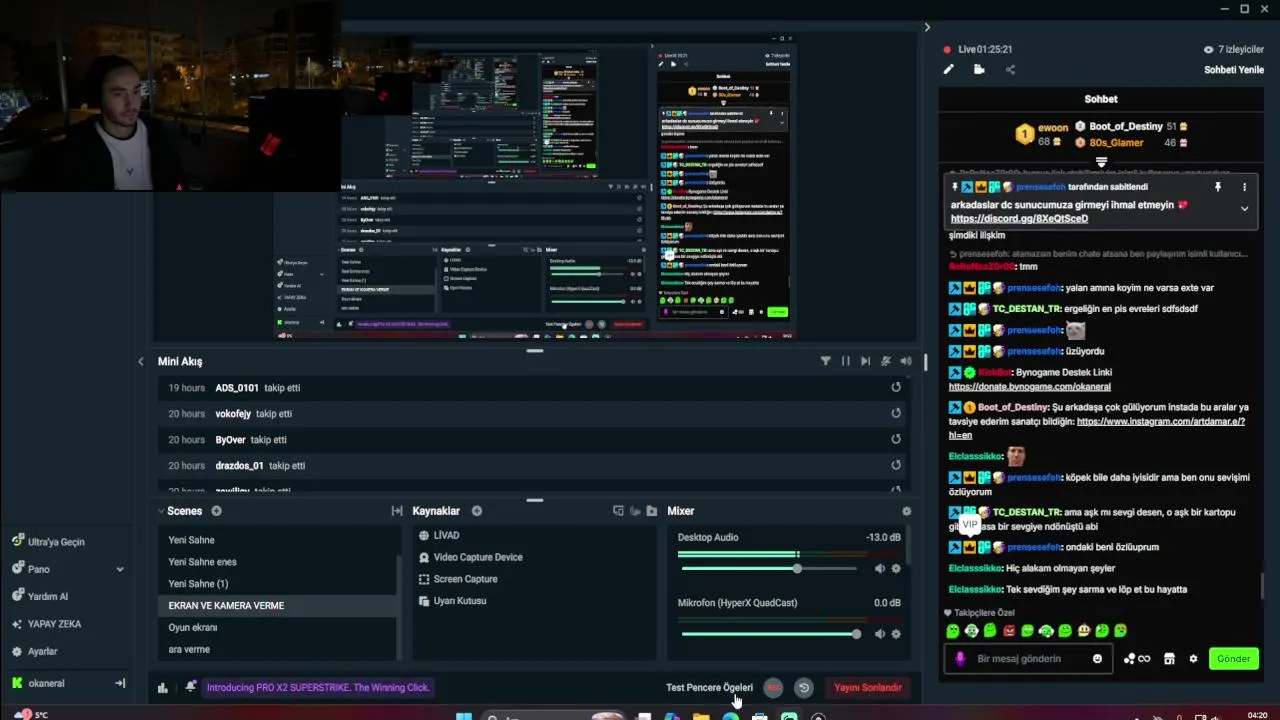
Task: Open the scene transitions icon
Action: (397, 511)
